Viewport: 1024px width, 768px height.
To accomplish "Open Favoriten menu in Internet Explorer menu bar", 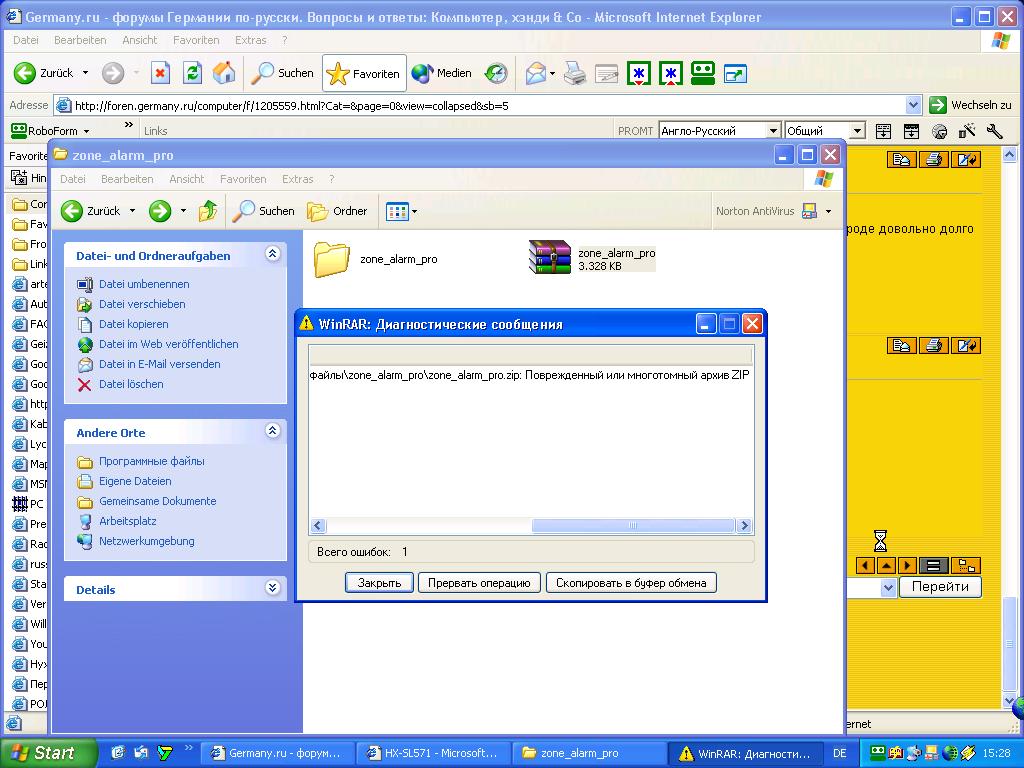I will pyautogui.click(x=196, y=40).
